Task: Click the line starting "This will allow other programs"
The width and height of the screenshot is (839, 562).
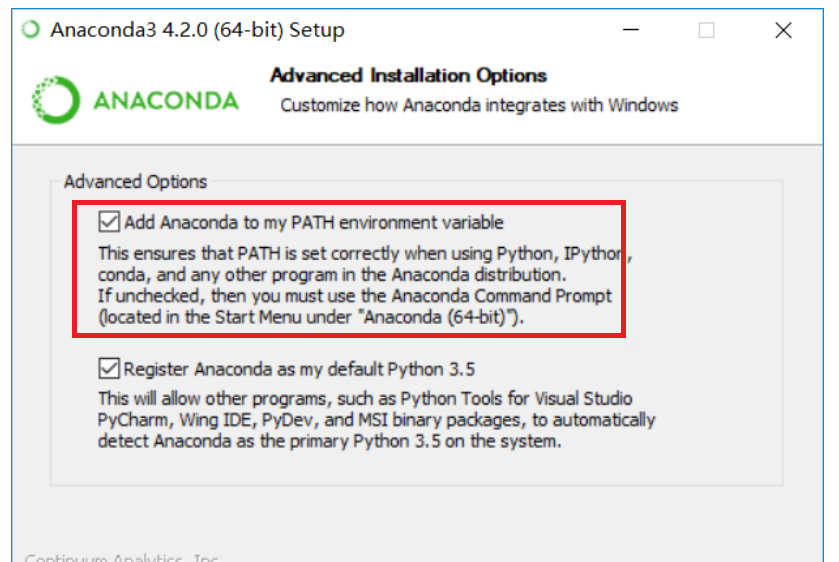Action: click(x=364, y=399)
